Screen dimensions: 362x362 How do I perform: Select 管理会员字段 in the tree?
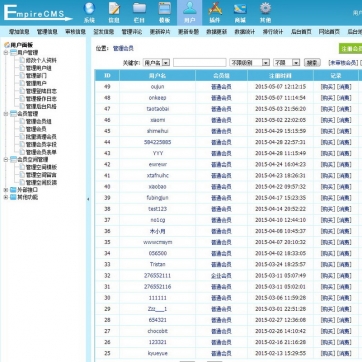[x=41, y=144]
